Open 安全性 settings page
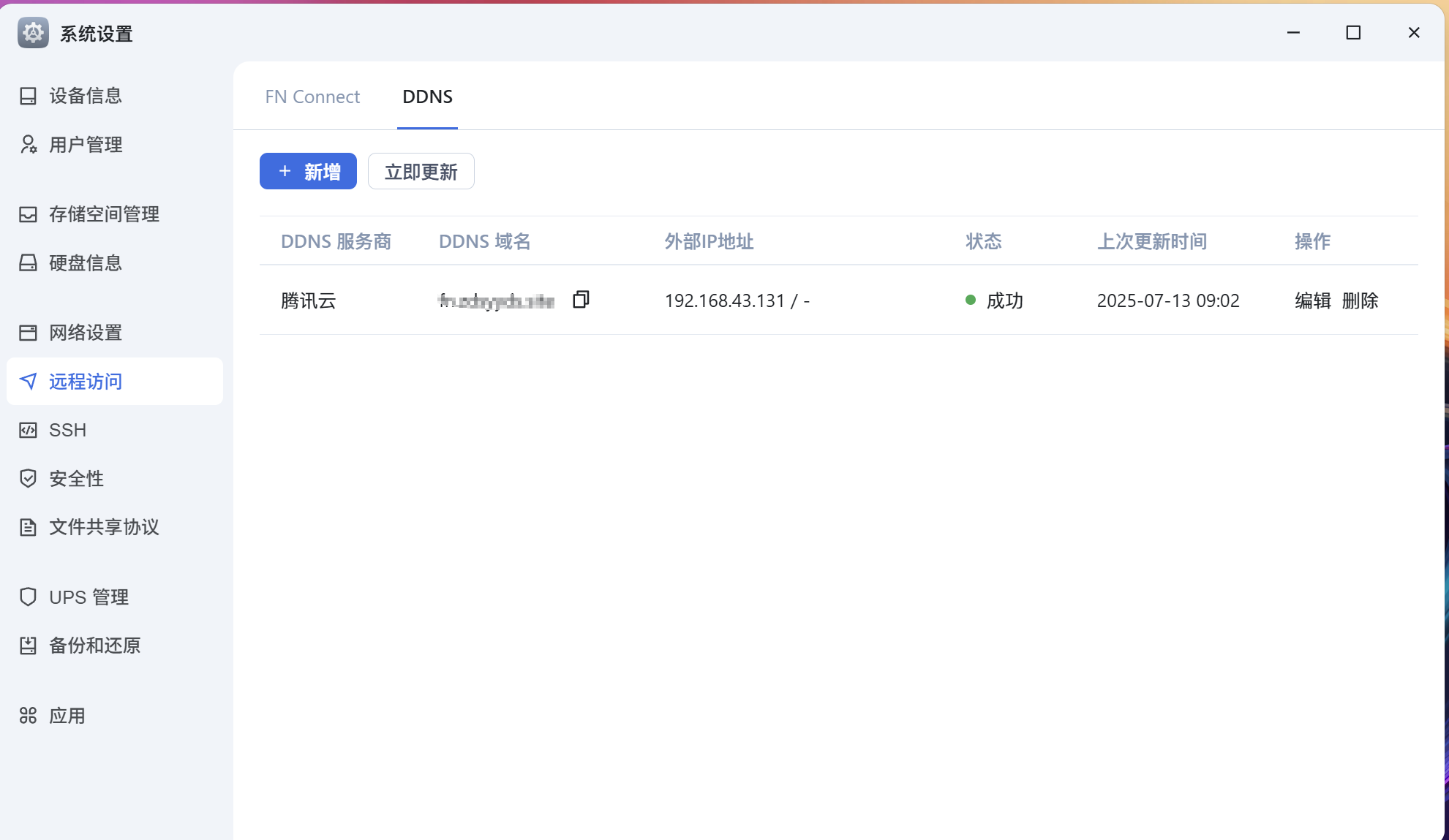The image size is (1449, 840). point(115,479)
